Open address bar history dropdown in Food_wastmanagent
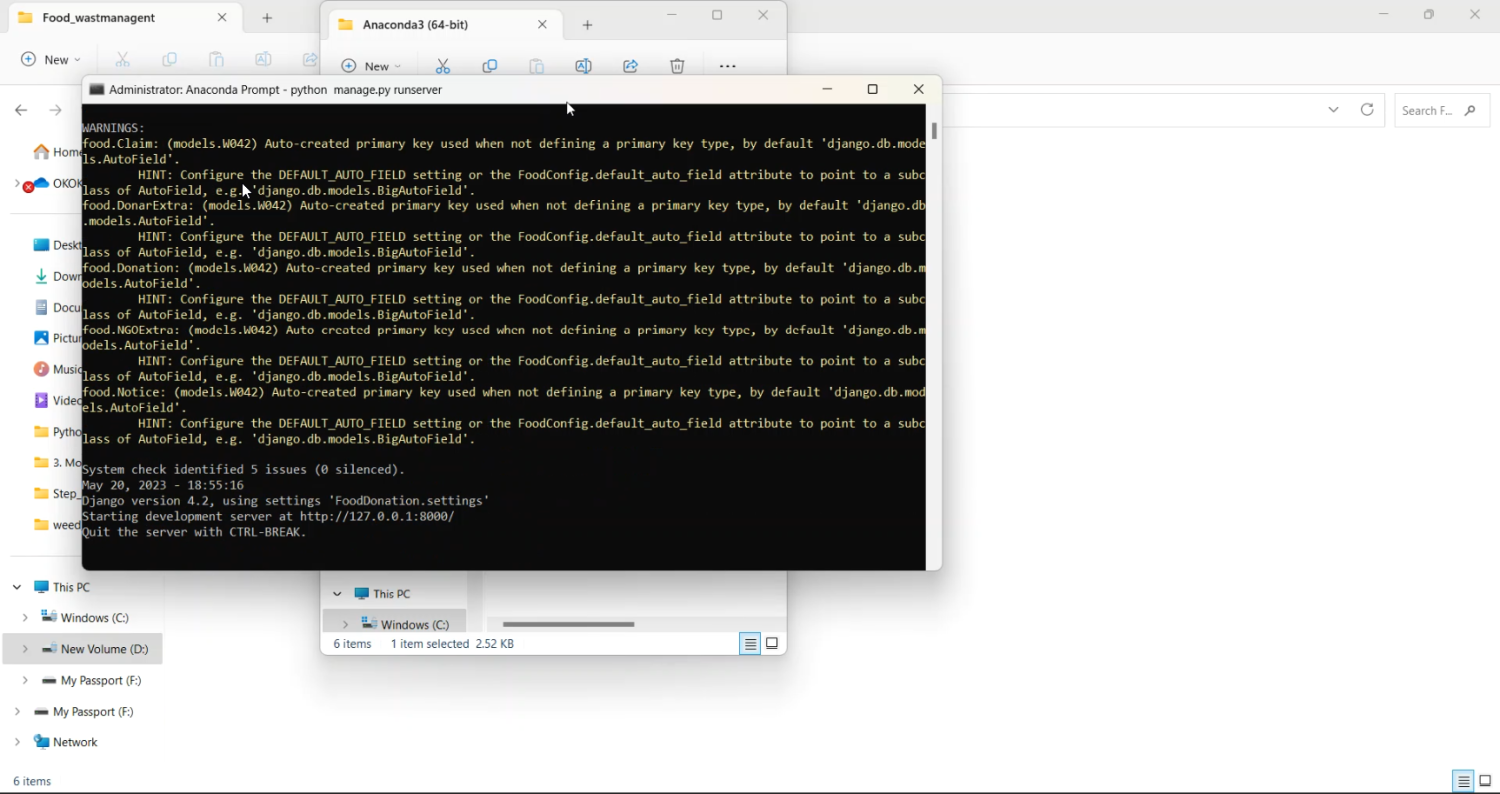Screen dimensions: 1500x794 [1333, 110]
